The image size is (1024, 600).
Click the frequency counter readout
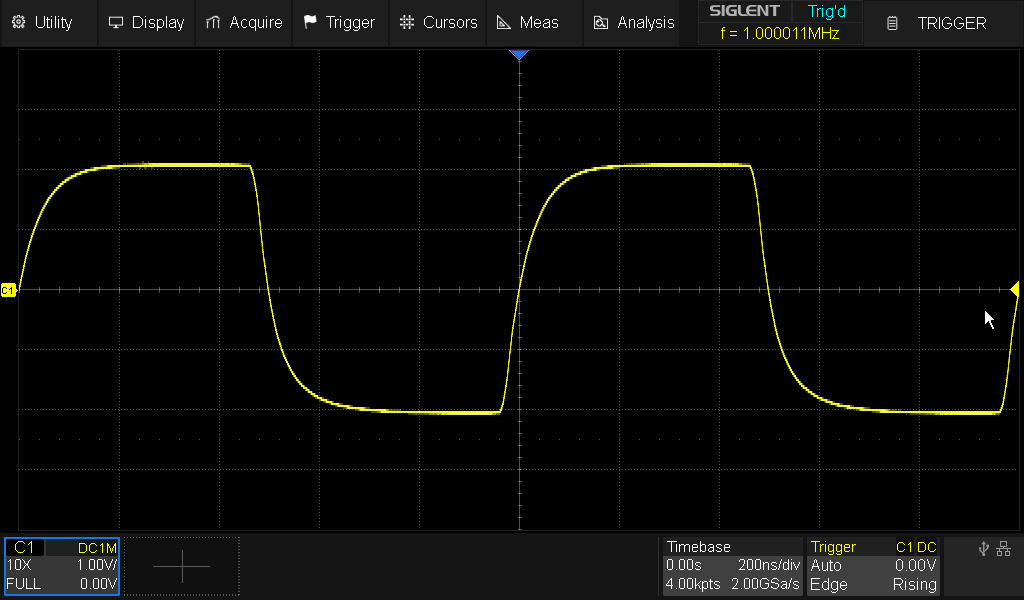780,33
